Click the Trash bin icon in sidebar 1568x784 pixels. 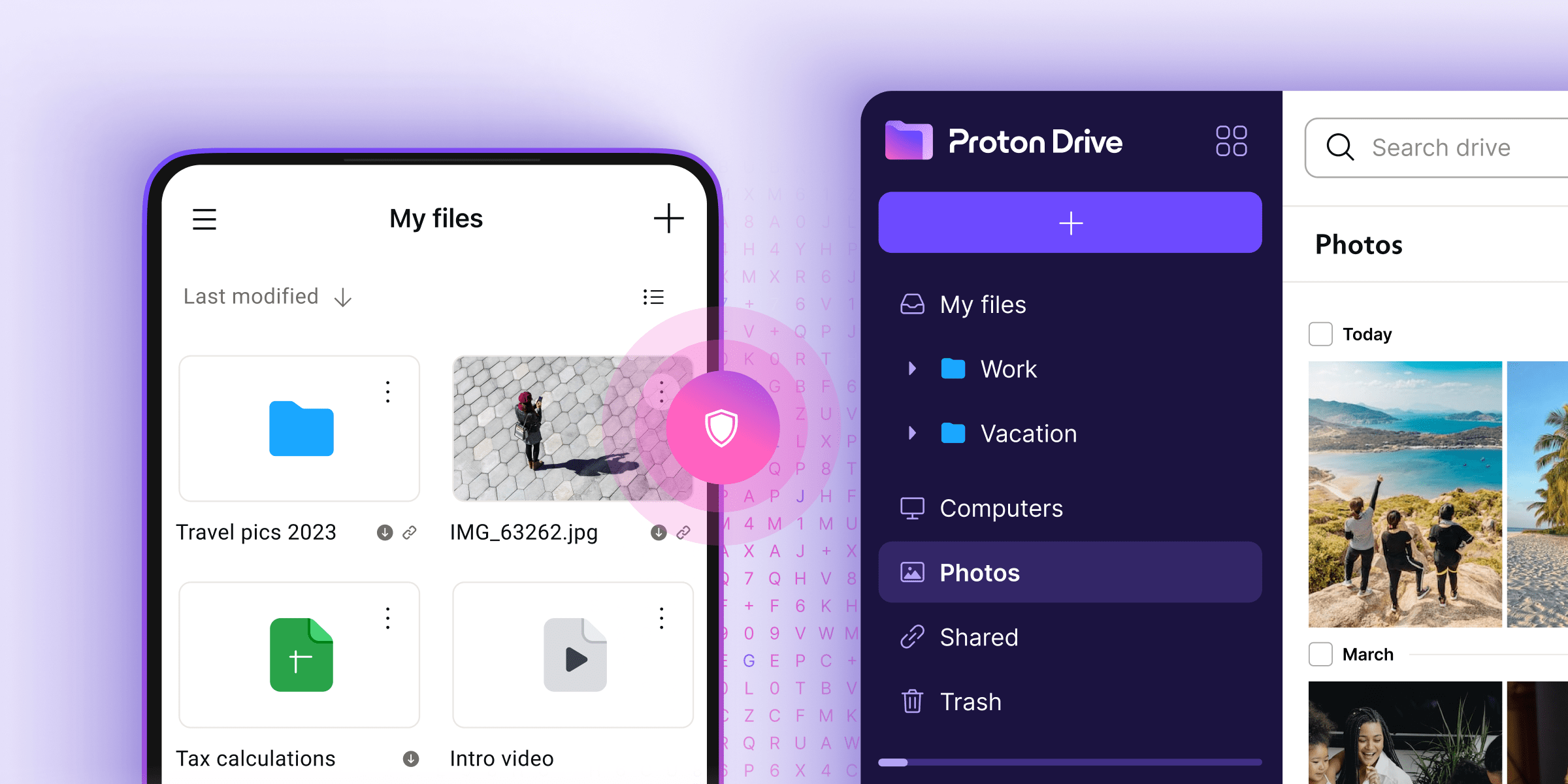[x=911, y=700]
